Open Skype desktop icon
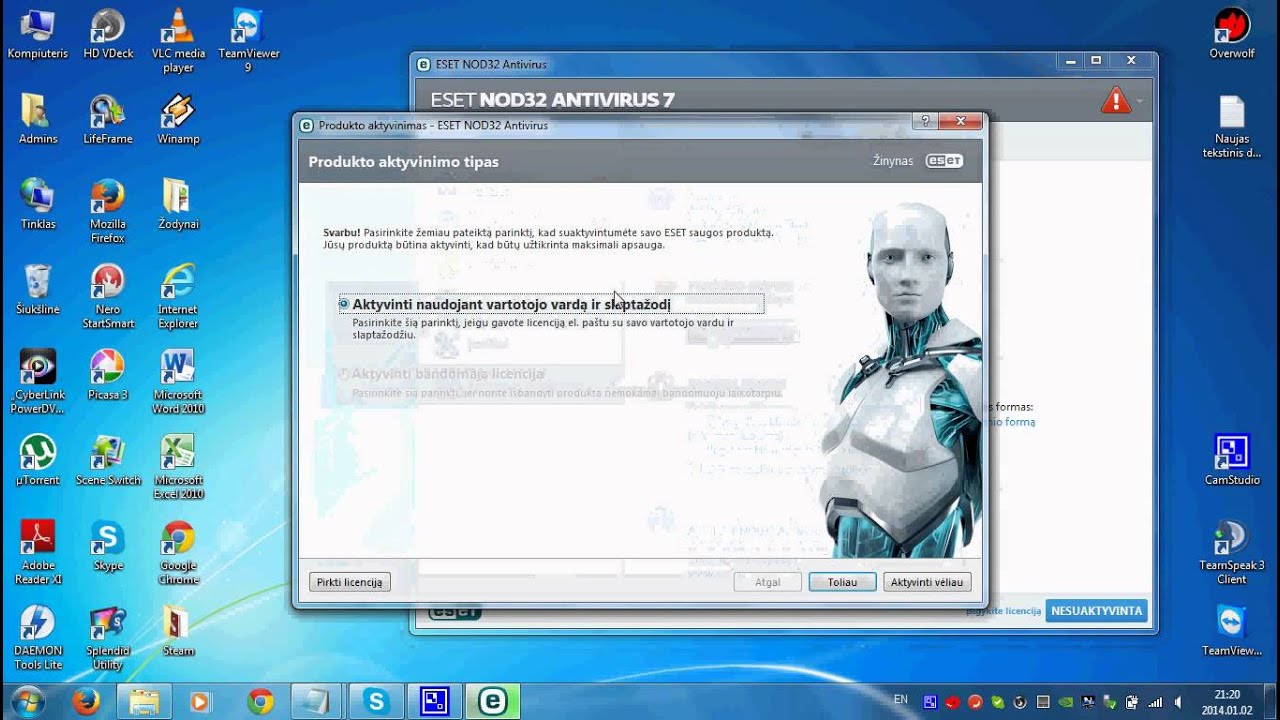 click(x=108, y=545)
